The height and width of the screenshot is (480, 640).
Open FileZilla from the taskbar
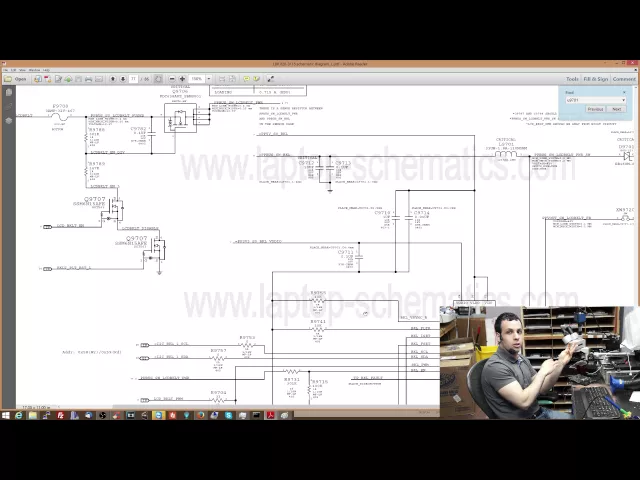[x=60, y=416]
